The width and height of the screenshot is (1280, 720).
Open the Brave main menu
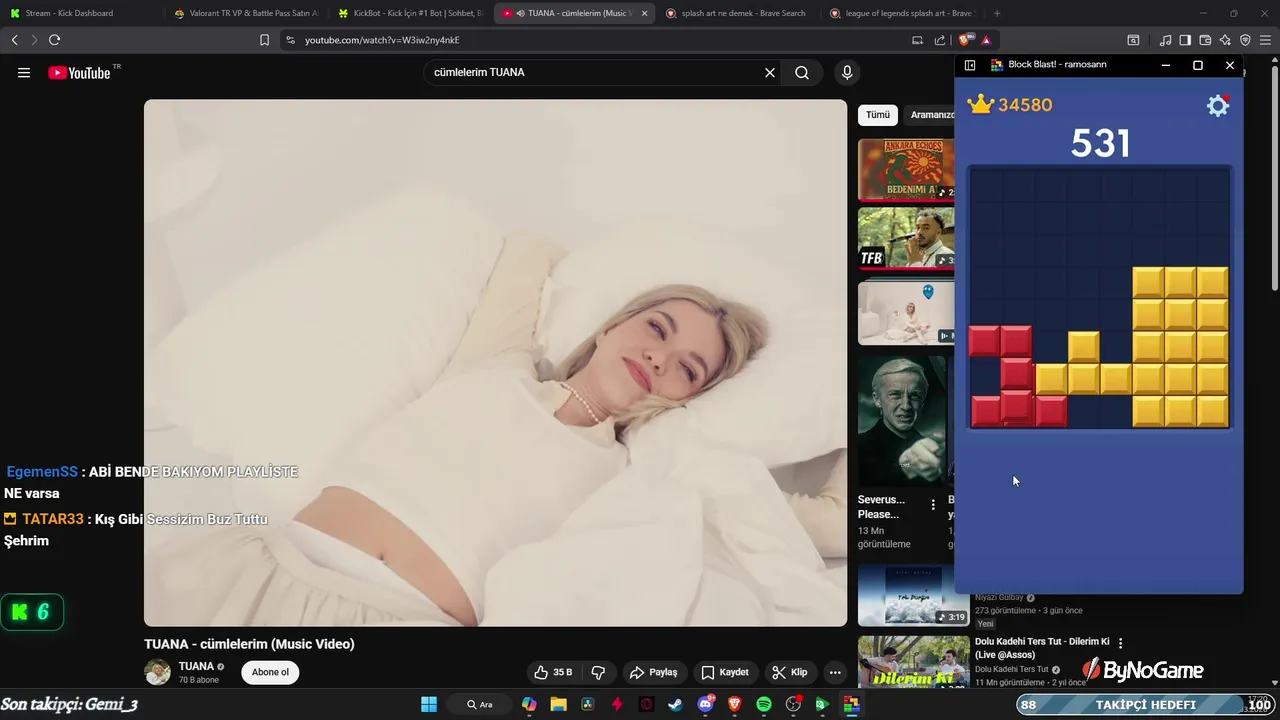pos(1265,40)
